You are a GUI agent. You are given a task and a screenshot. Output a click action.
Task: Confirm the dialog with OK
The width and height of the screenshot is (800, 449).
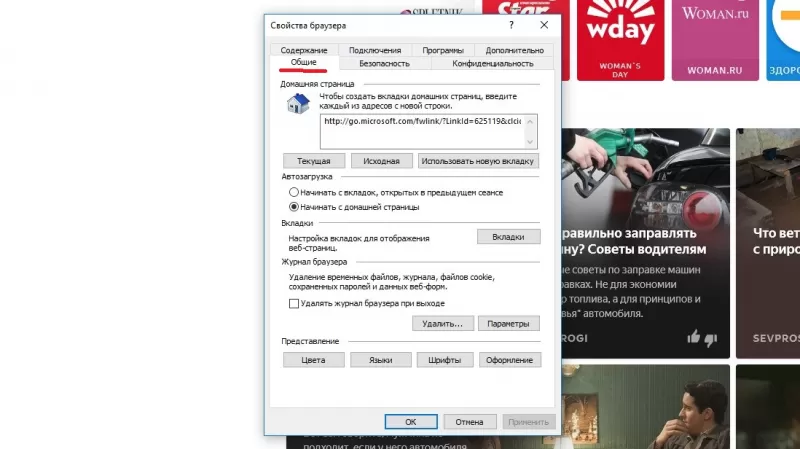coord(411,422)
